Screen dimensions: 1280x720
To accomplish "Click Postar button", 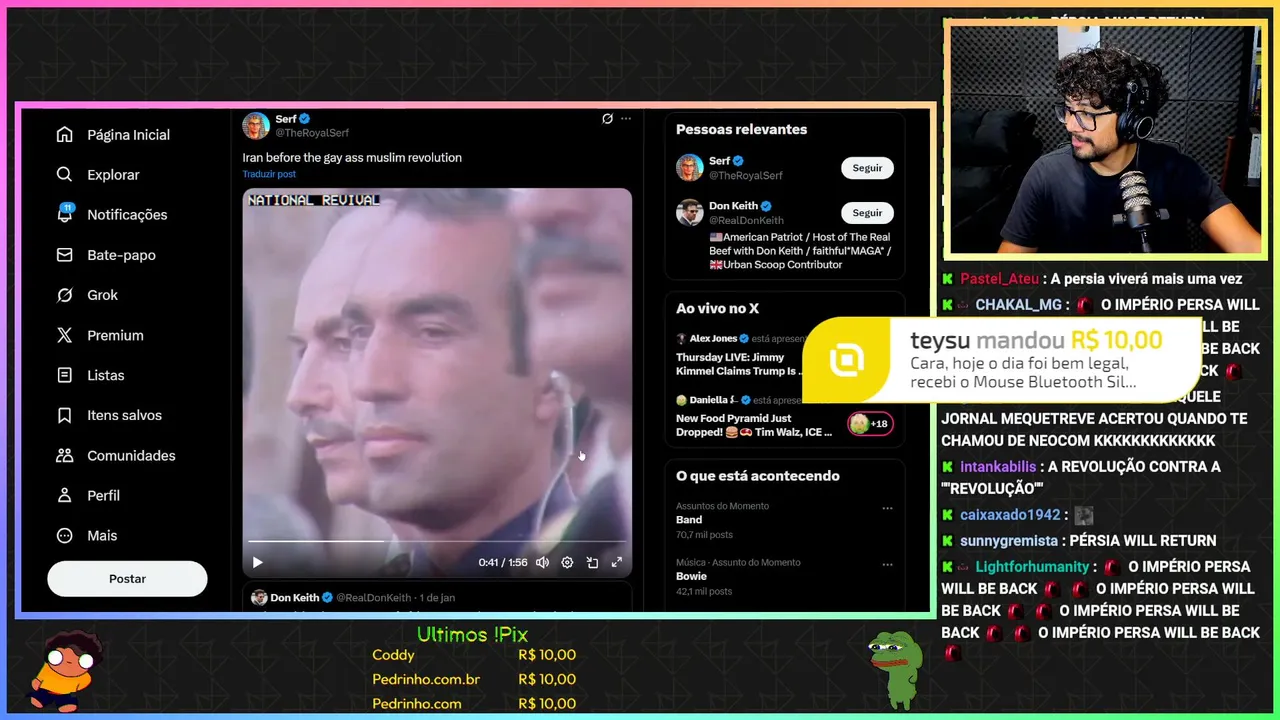I will point(127,579).
